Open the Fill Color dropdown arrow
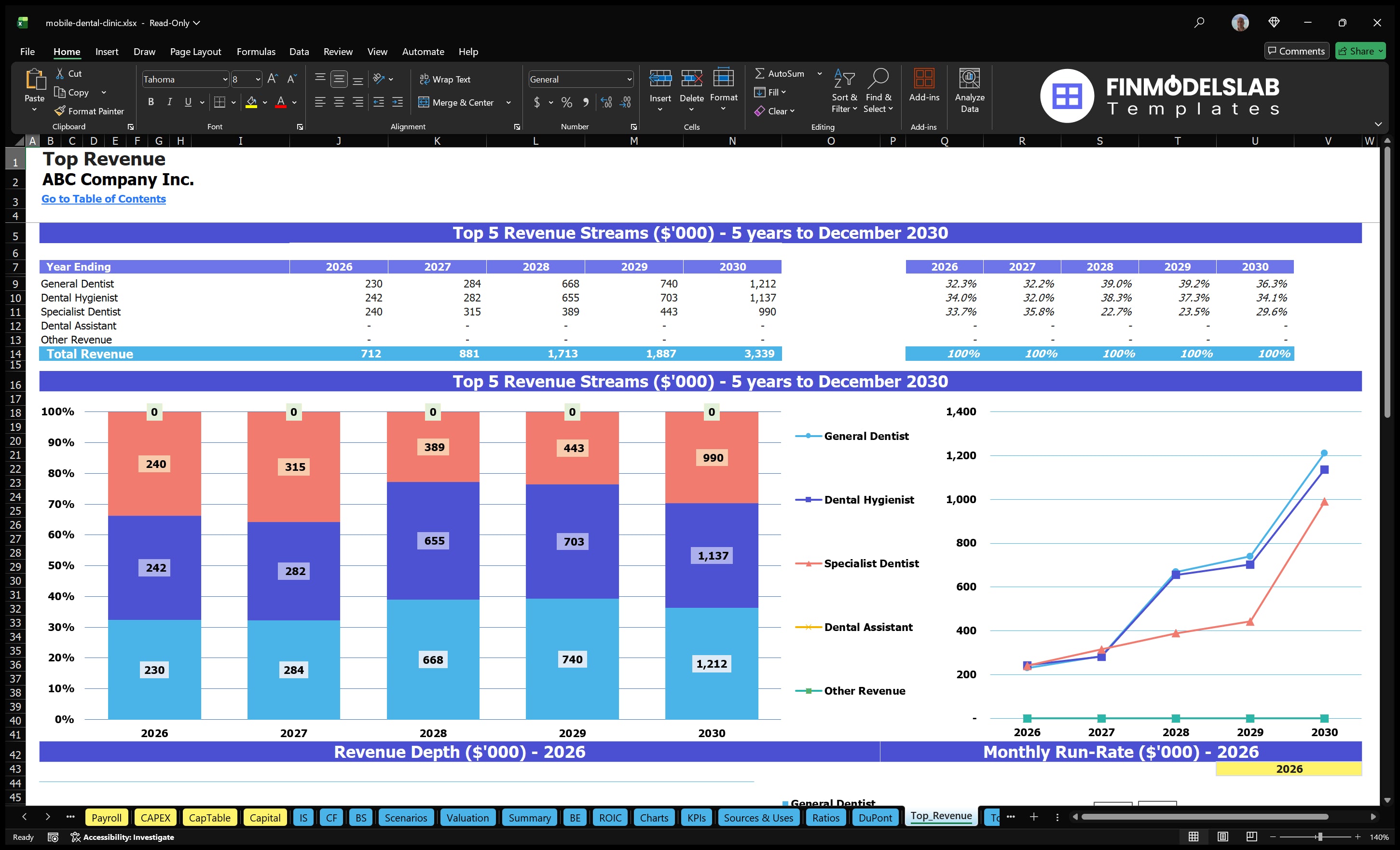The height and width of the screenshot is (850, 1400). [264, 103]
